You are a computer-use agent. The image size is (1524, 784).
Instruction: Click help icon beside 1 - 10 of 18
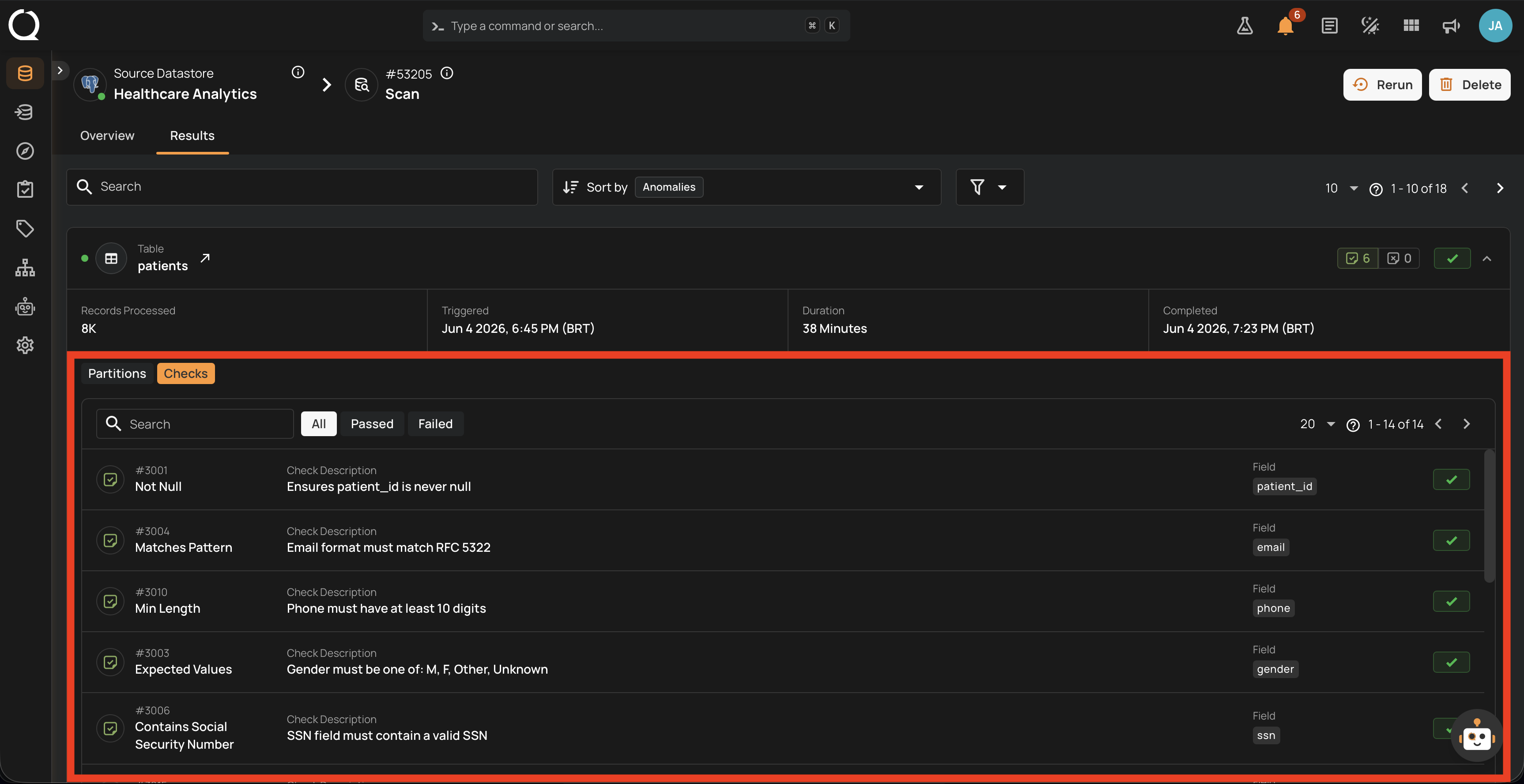click(x=1376, y=189)
